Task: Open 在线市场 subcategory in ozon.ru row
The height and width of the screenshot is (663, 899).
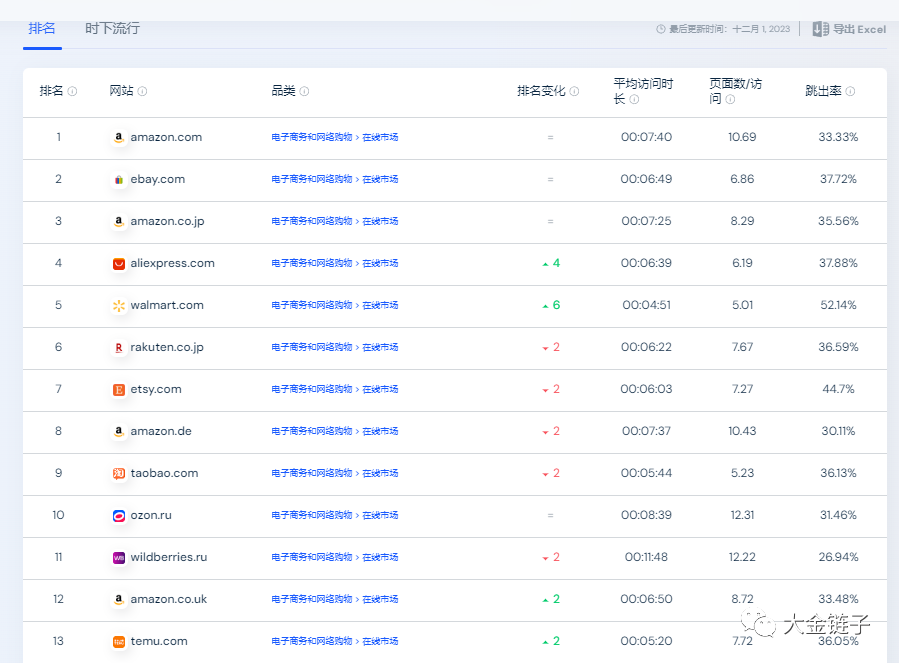Action: click(x=380, y=514)
